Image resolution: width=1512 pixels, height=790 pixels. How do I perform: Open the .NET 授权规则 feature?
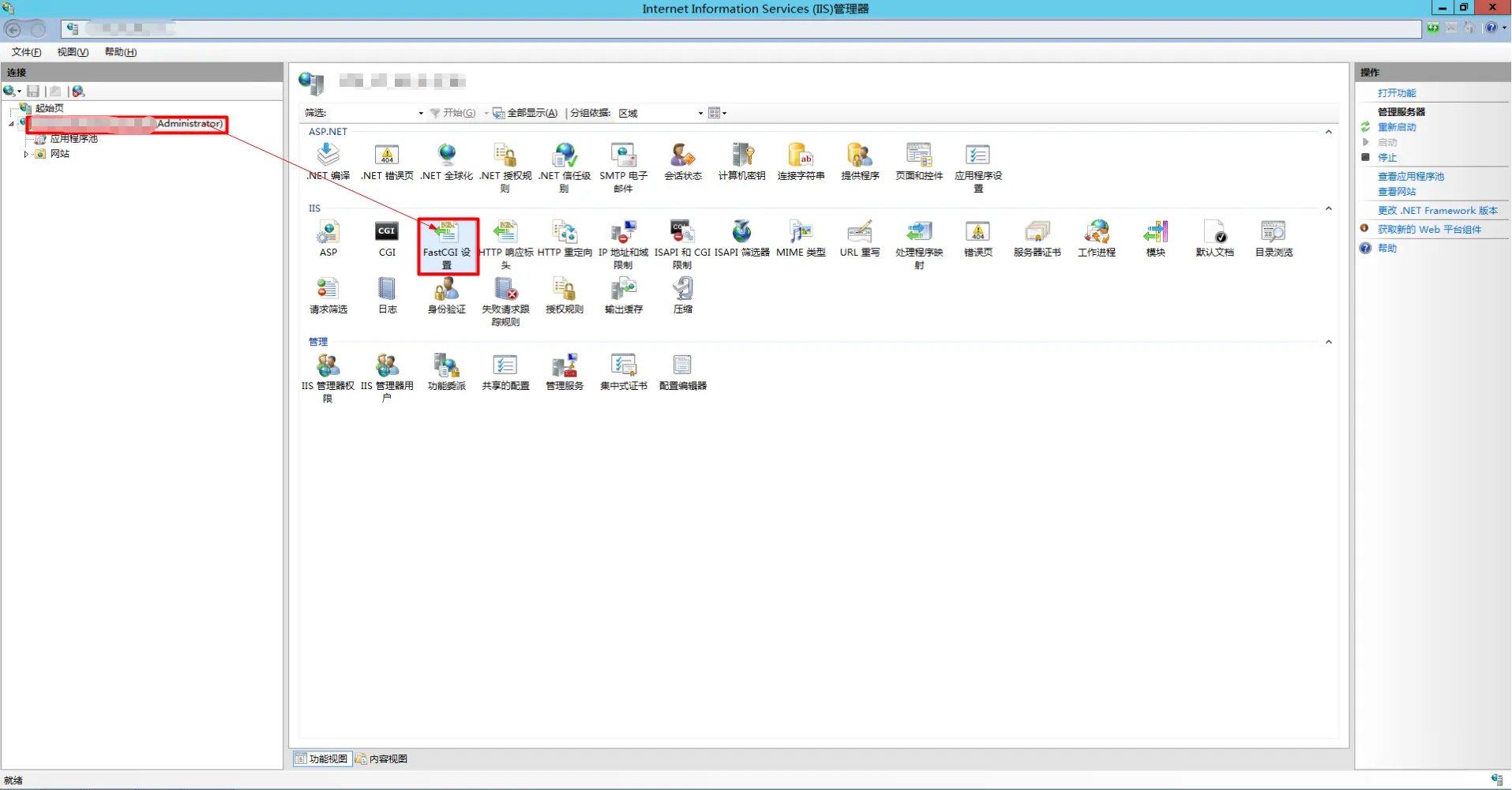pyautogui.click(x=505, y=167)
